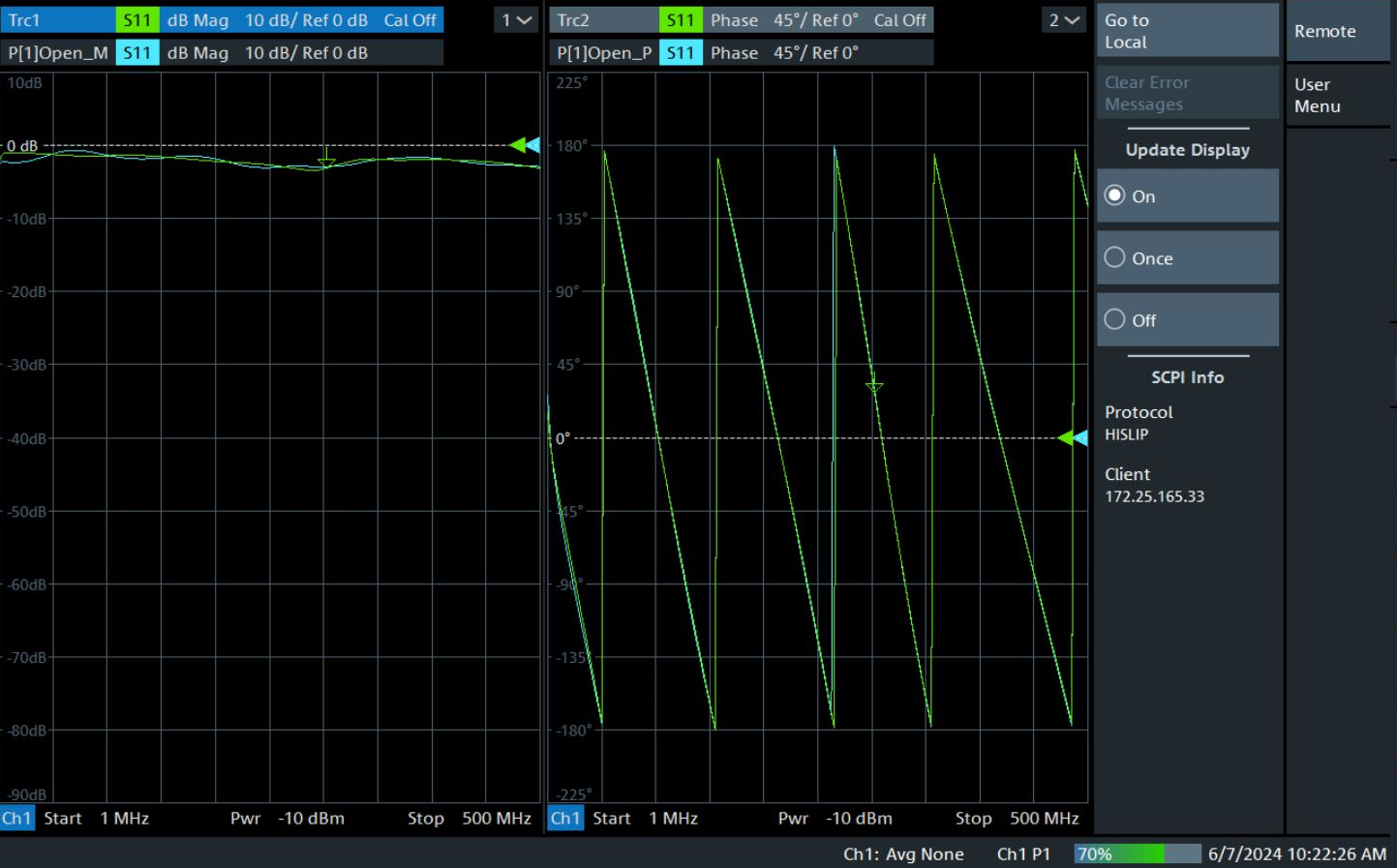1397x868 pixels.
Task: Click the P[1]Open_P memory trace label
Action: point(604,53)
